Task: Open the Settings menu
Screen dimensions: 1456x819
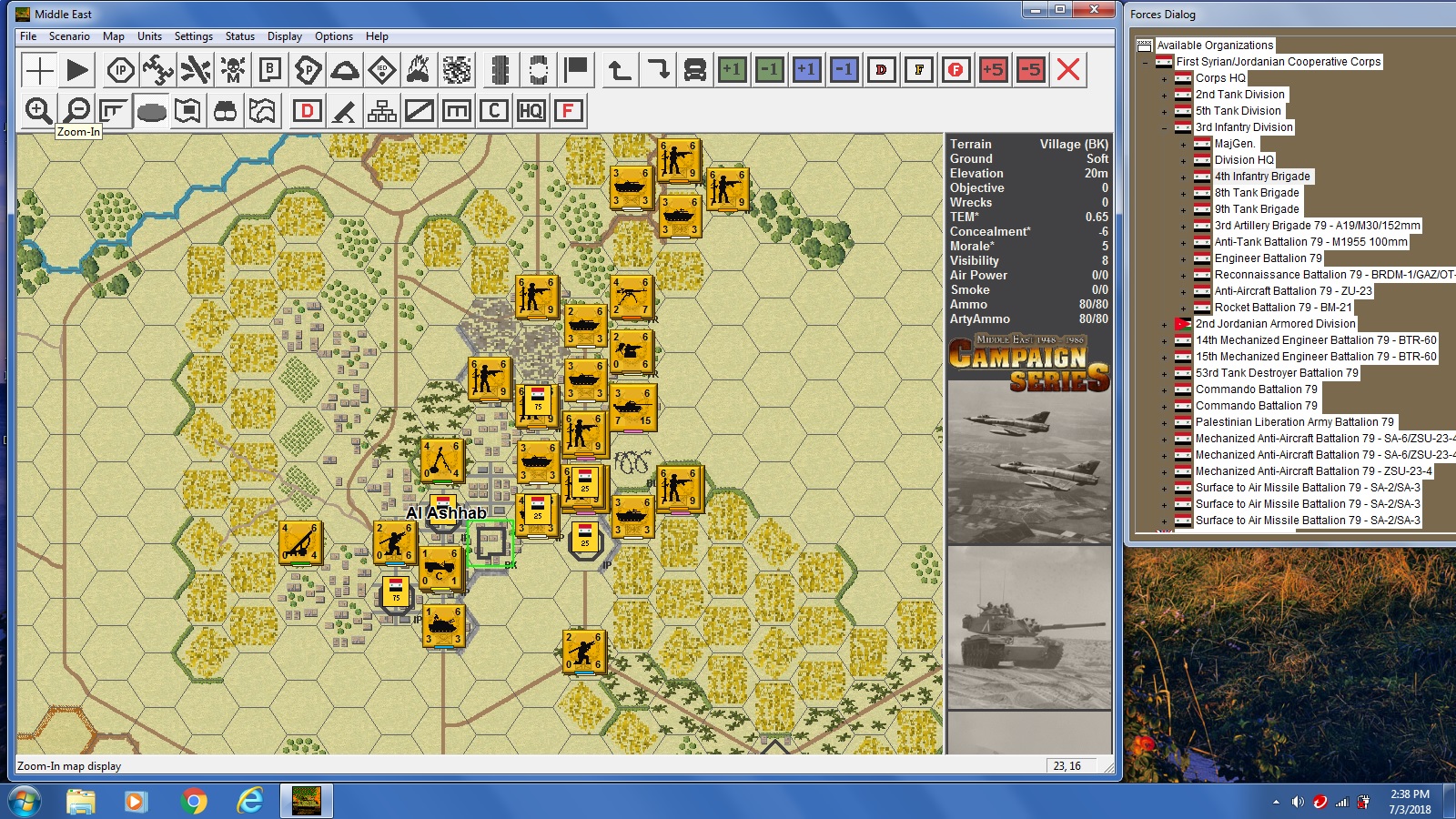Action: (193, 36)
